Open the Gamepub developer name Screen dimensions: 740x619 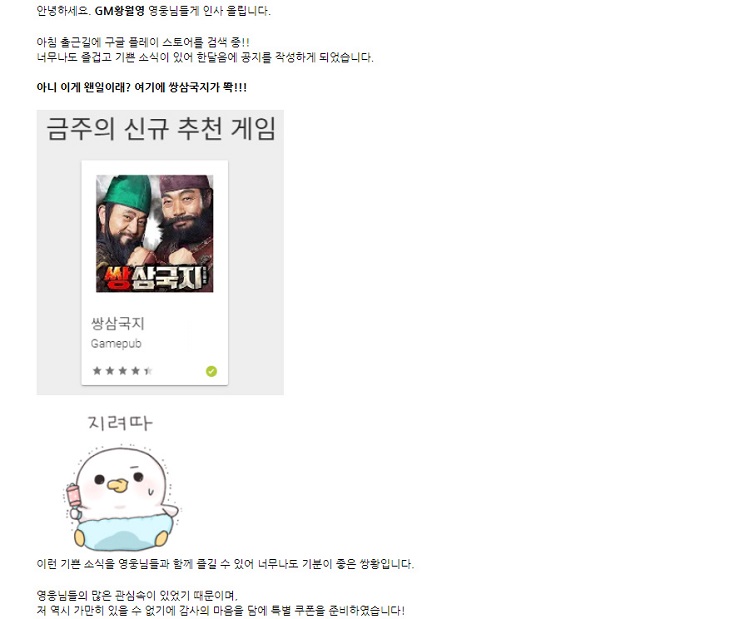coord(116,343)
